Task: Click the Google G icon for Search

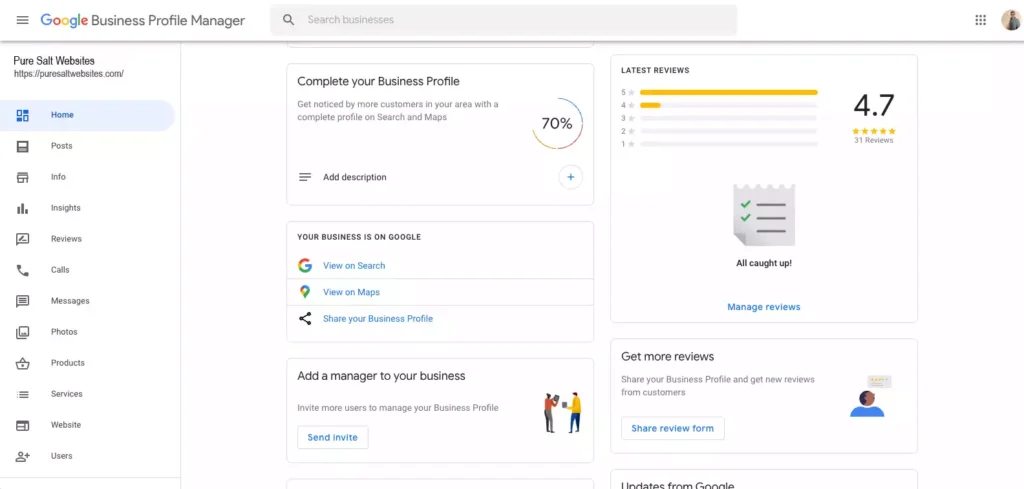Action: (305, 266)
